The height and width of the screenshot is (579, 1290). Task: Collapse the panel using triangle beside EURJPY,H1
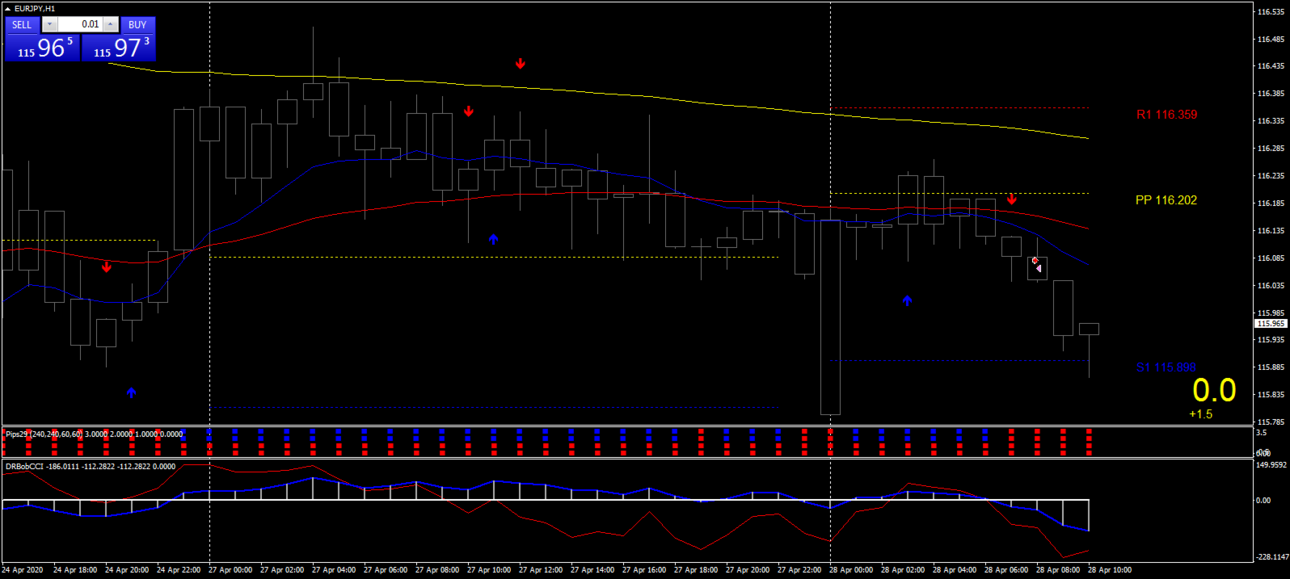(x=7, y=8)
